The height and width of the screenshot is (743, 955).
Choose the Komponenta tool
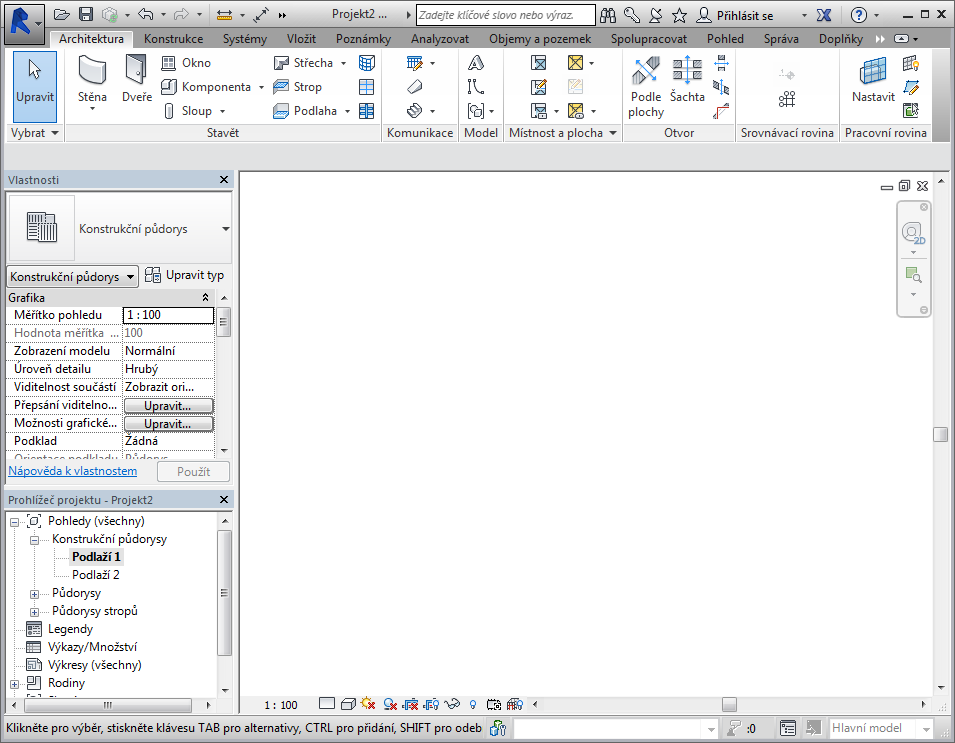[206, 87]
